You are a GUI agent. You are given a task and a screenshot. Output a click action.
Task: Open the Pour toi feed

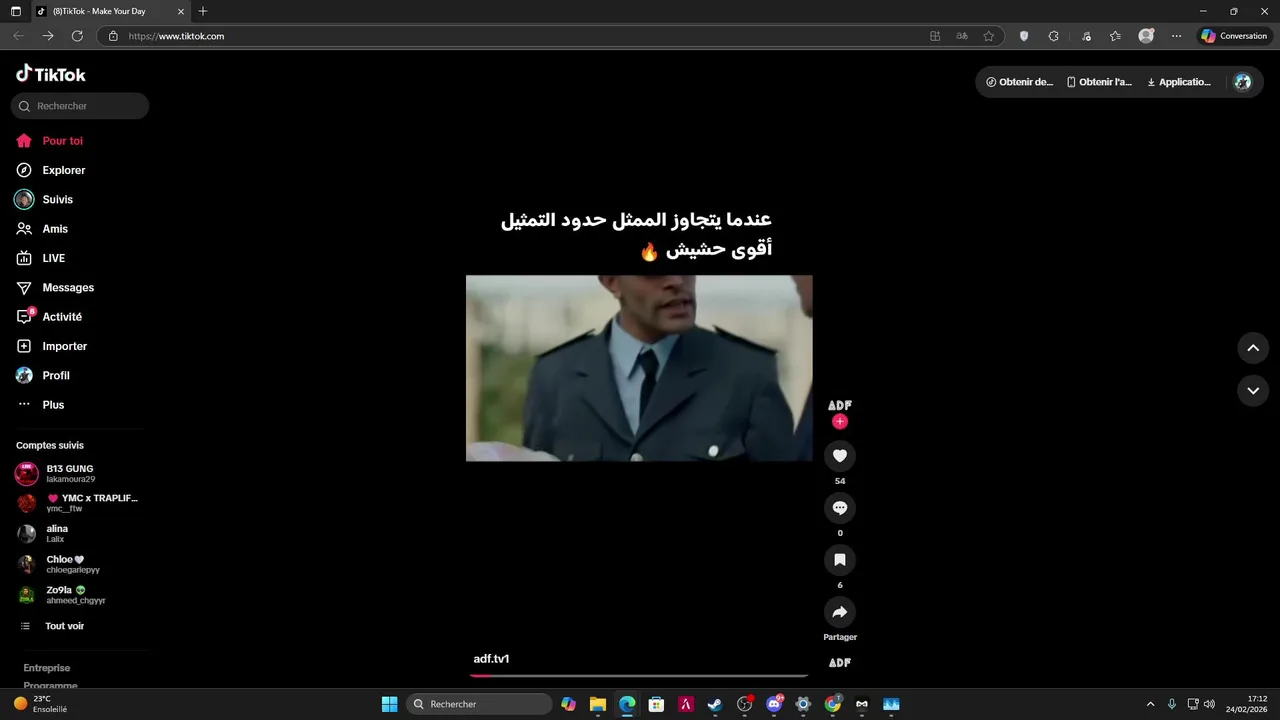[x=62, y=141]
